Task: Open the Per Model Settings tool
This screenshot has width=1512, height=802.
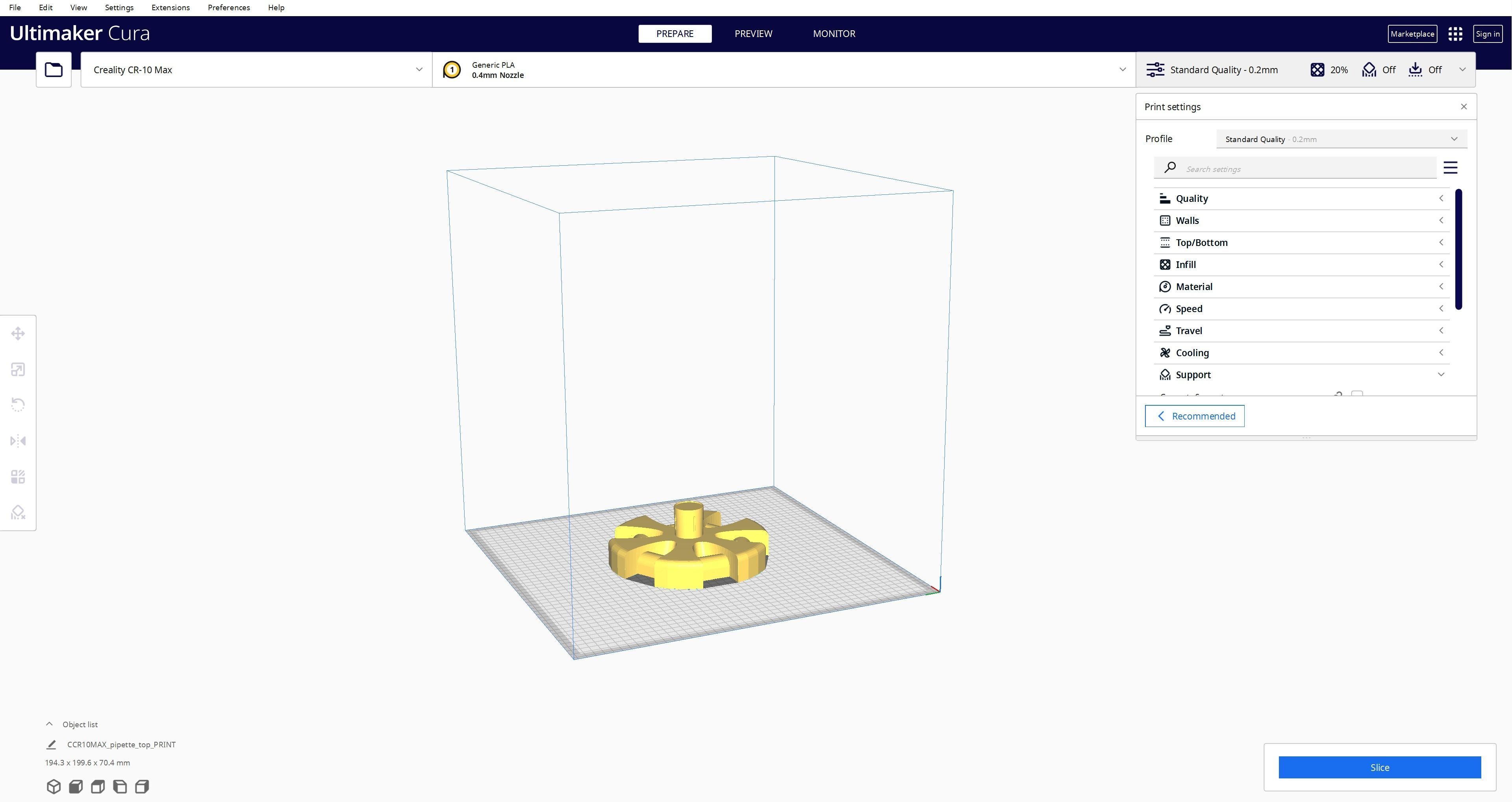Action: click(x=18, y=477)
